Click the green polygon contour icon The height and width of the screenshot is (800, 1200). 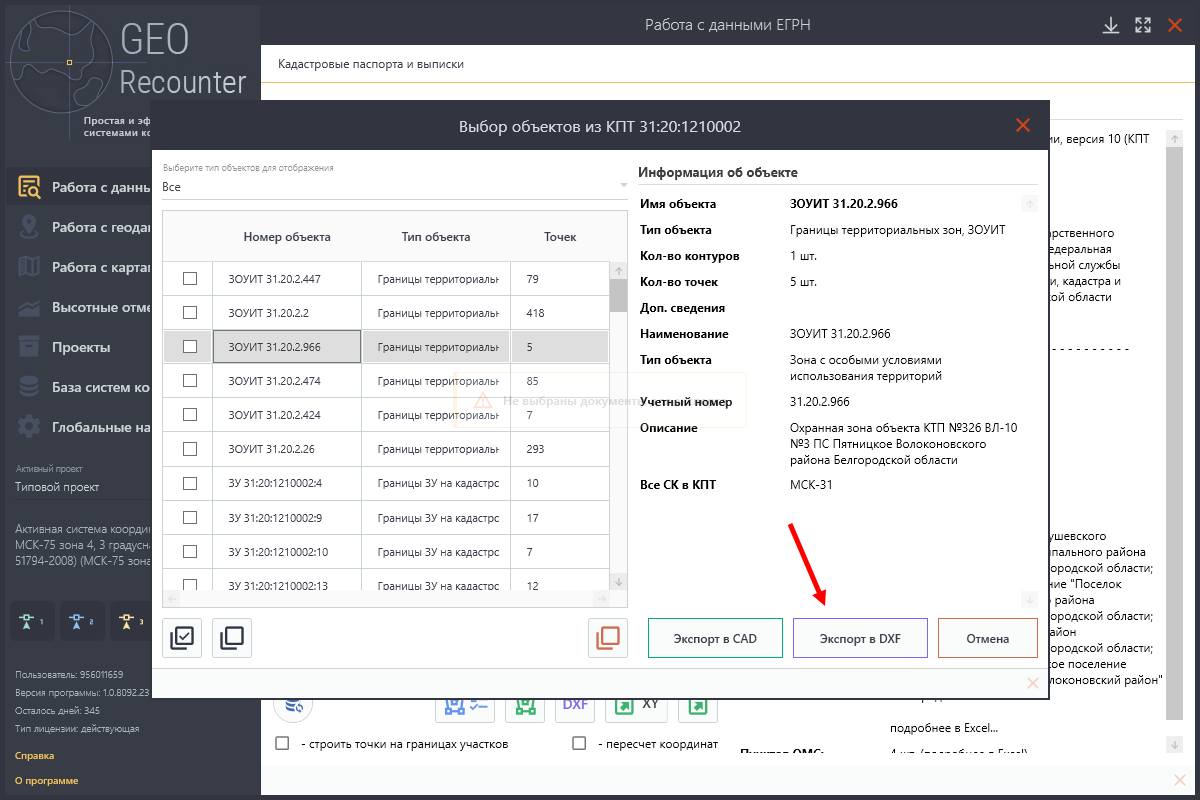tap(524, 706)
